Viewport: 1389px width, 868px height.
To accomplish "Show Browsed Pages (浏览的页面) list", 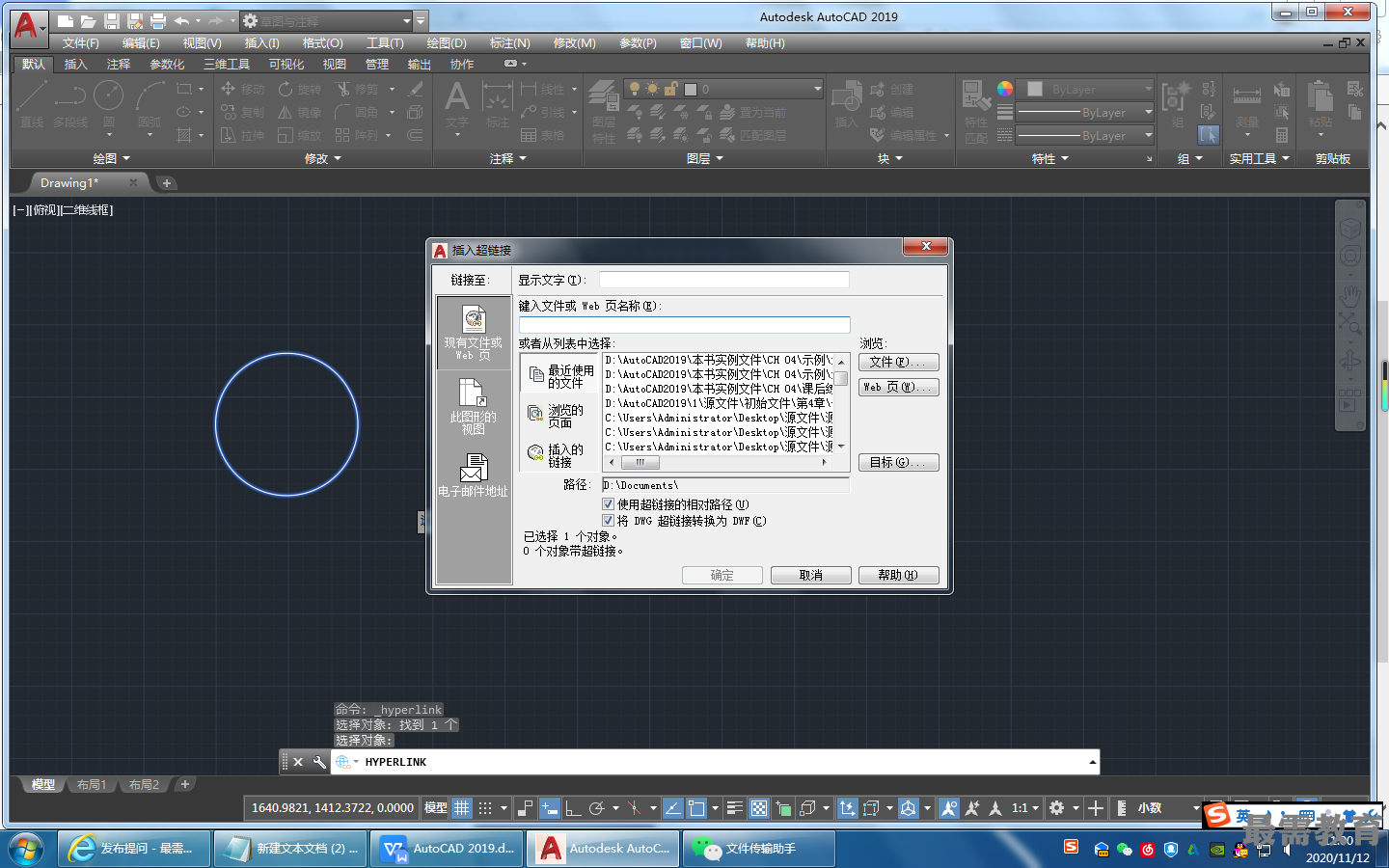I will 559,416.
